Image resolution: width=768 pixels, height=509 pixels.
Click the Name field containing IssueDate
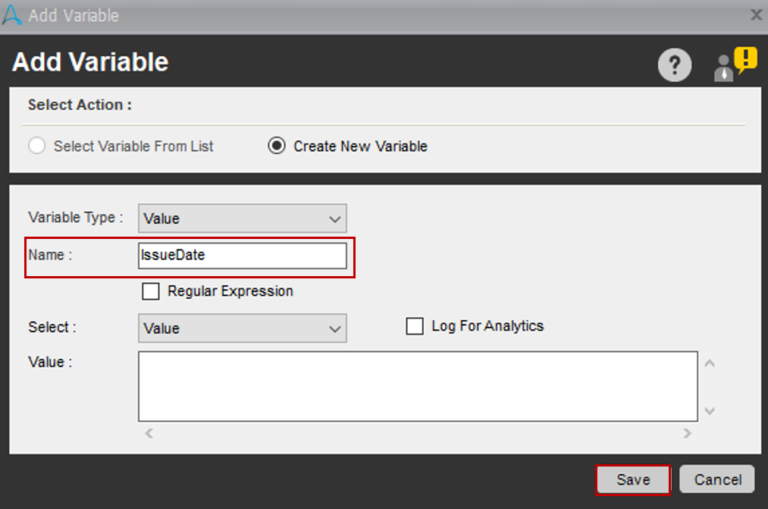click(x=242, y=256)
